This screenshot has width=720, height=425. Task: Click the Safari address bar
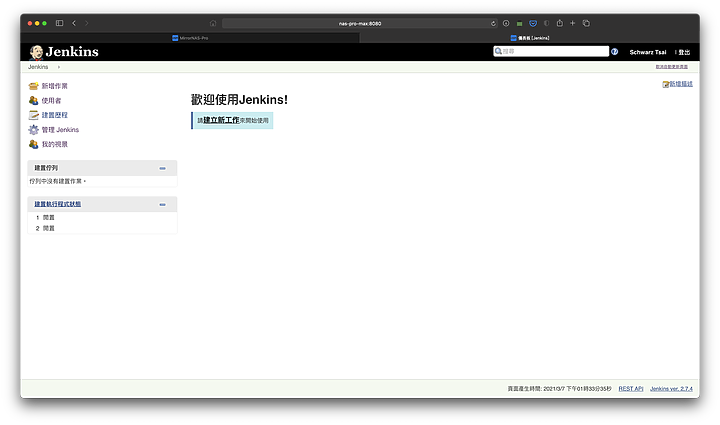coord(360,23)
